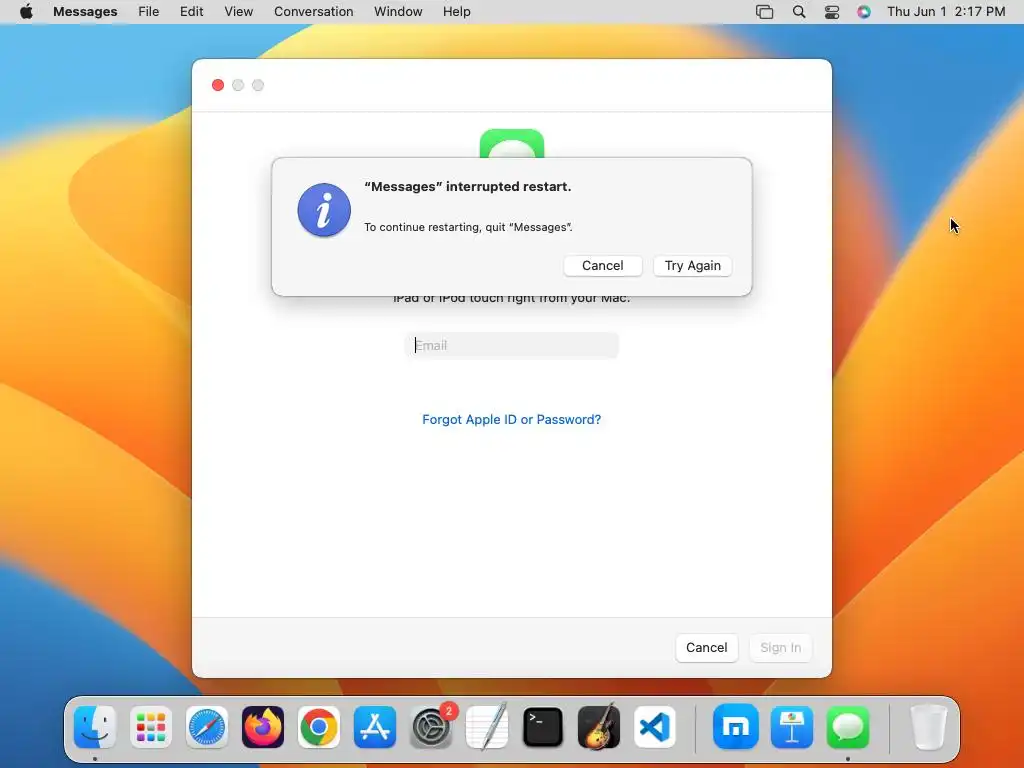Viewport: 1024px width, 768px height.
Task: Open Launchpad in the Dock
Action: click(151, 727)
